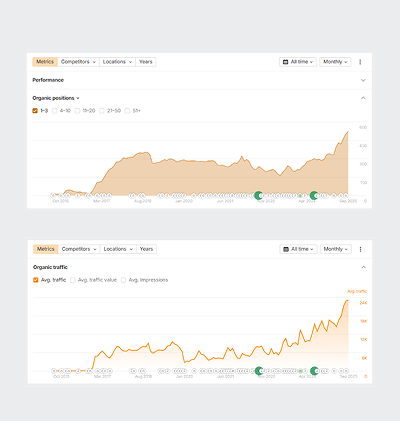
Task: Click Oct 2015 label under traffic chart
Action: 61,376
